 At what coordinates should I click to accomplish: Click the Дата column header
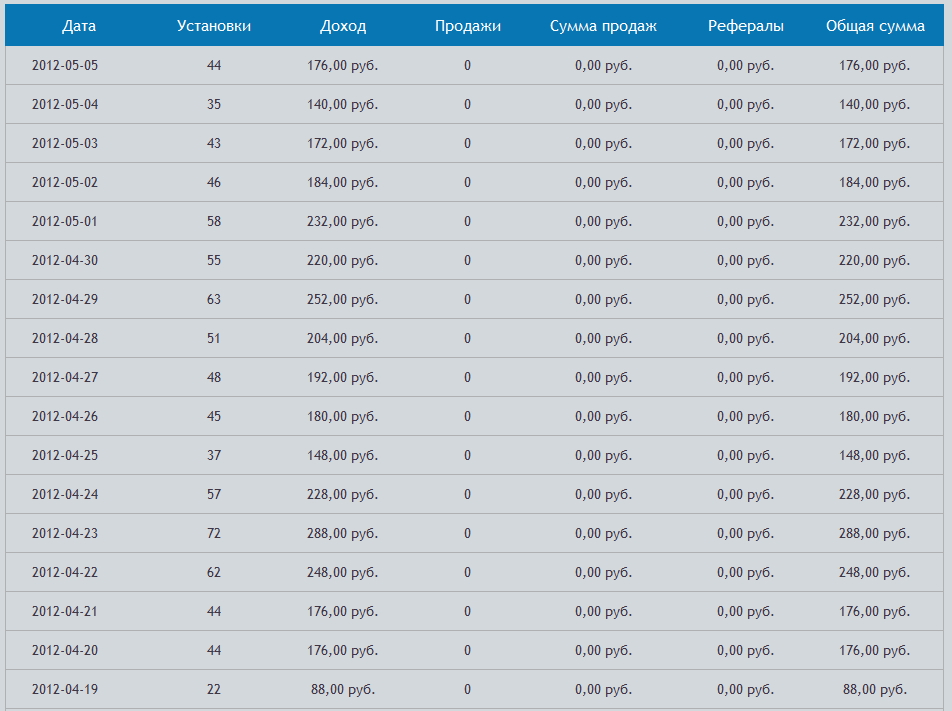click(x=79, y=26)
